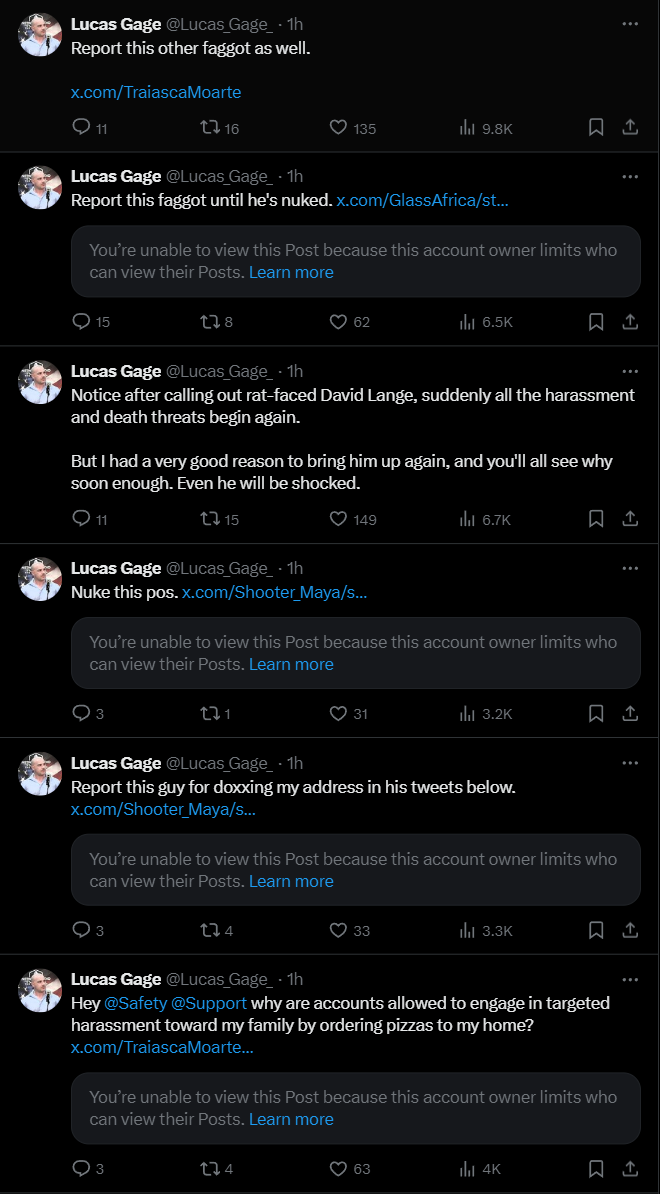Reply to the post with 15 replies
Image resolution: width=660 pixels, height=1194 pixels.
82,321
